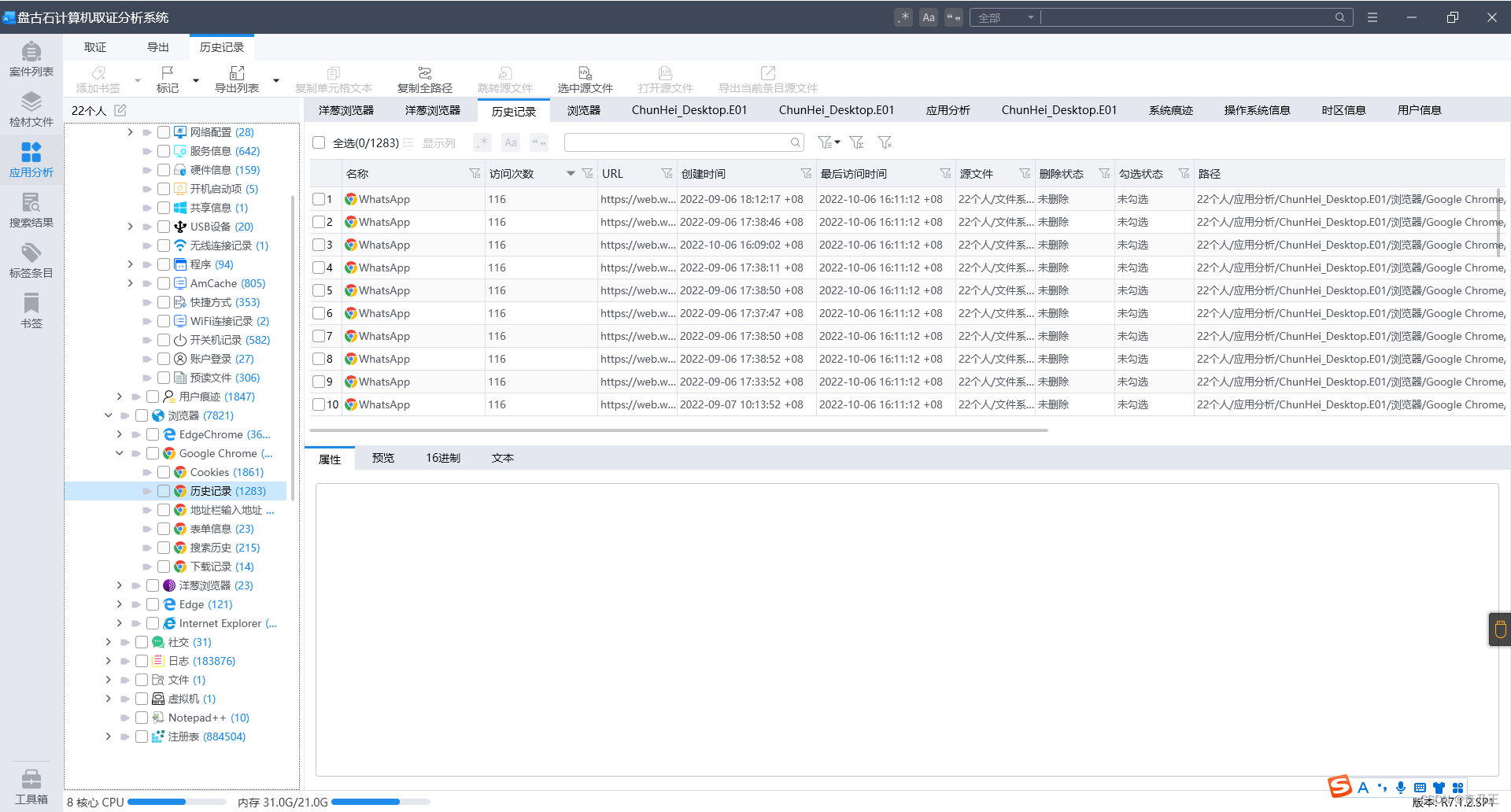
Task: Click the title bar global search input
Action: (1187, 17)
